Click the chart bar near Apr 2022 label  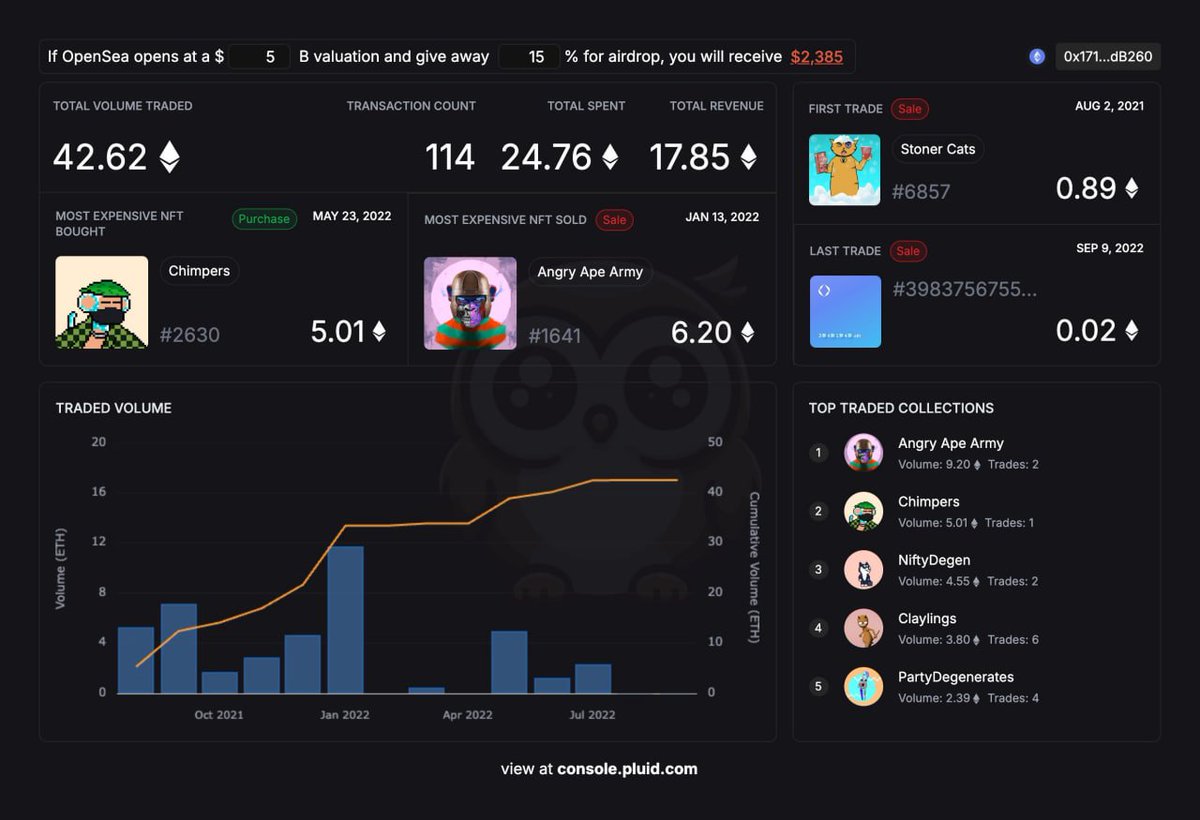pos(427,690)
